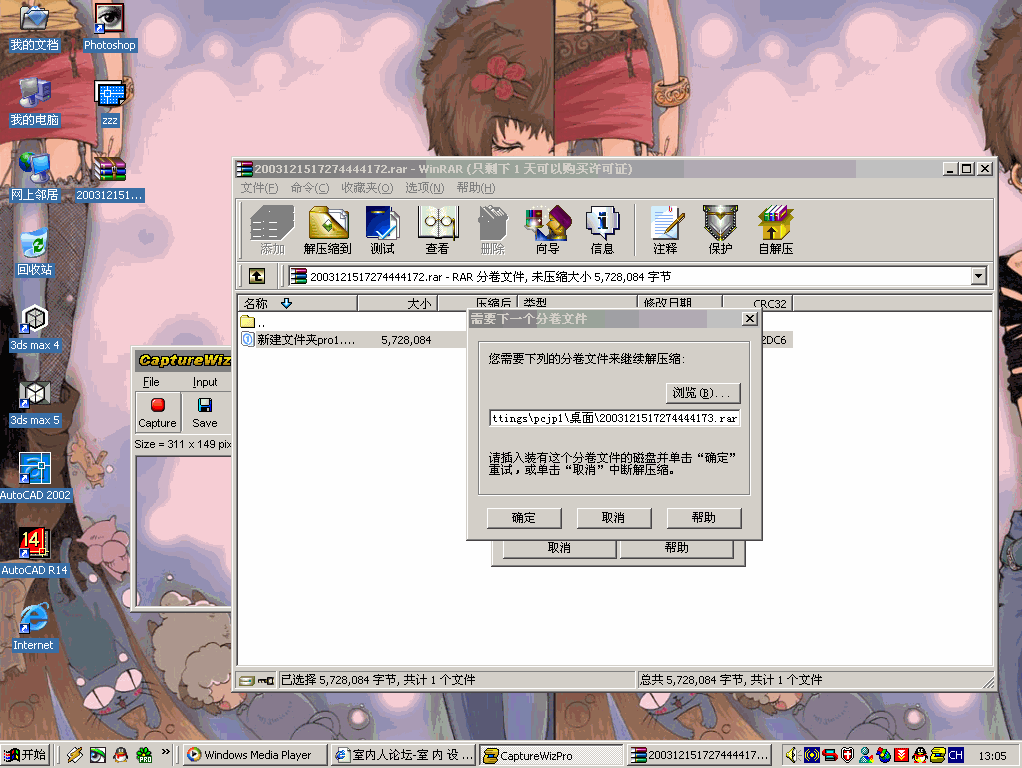Click the 删除 (Delete) toolbar icon

493,229
